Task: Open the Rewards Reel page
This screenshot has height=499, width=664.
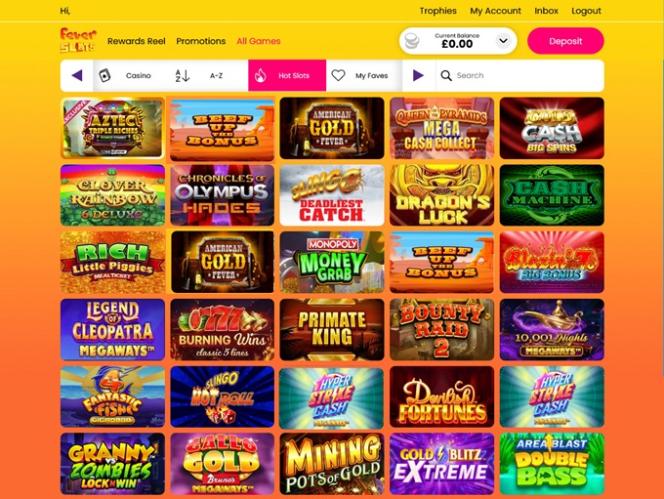Action: pyautogui.click(x=136, y=41)
